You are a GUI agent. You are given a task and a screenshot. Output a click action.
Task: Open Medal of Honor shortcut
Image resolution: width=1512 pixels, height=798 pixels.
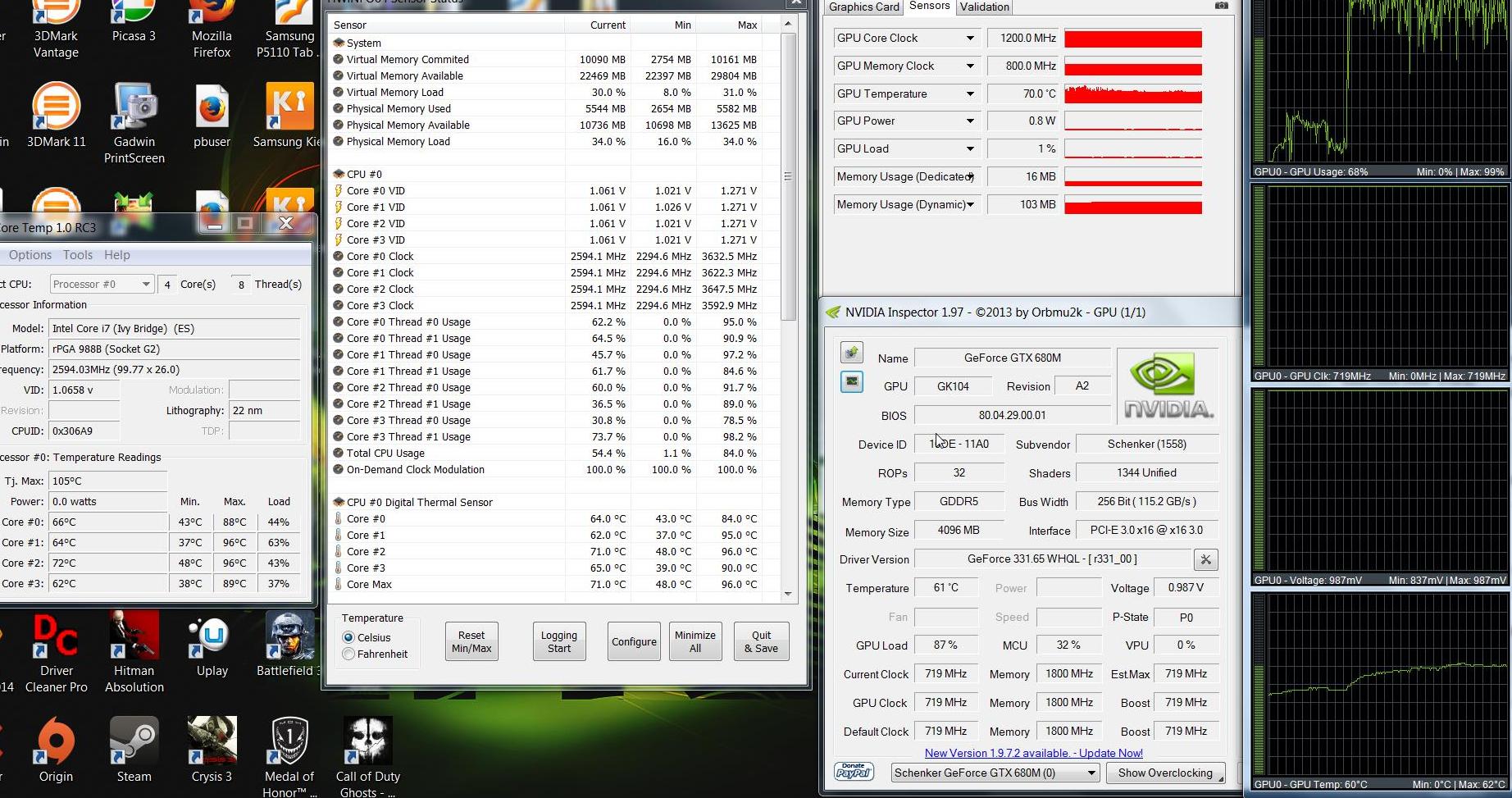click(x=289, y=756)
